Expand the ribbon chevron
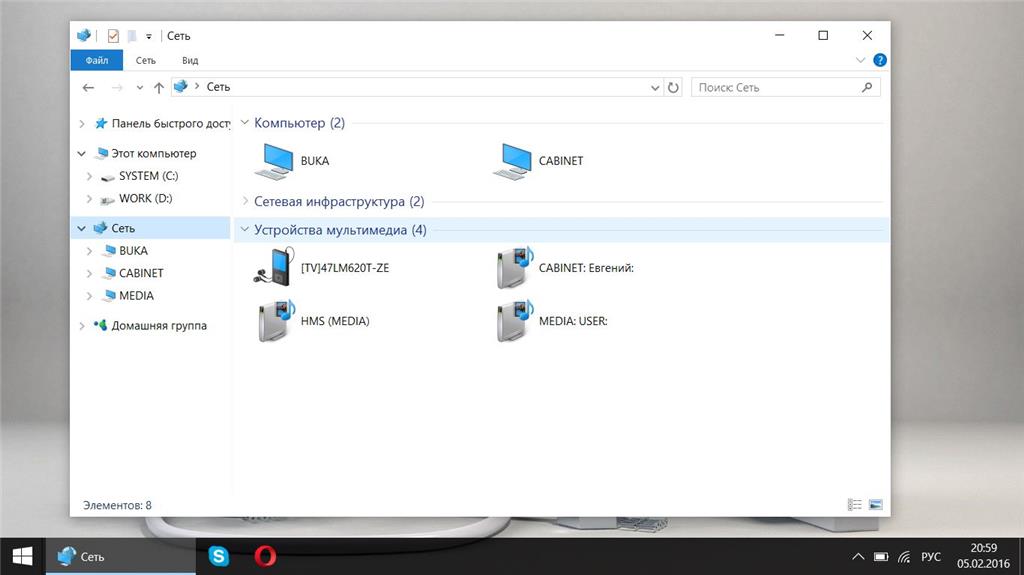Viewport: 1024px width, 575px height. tap(860, 60)
